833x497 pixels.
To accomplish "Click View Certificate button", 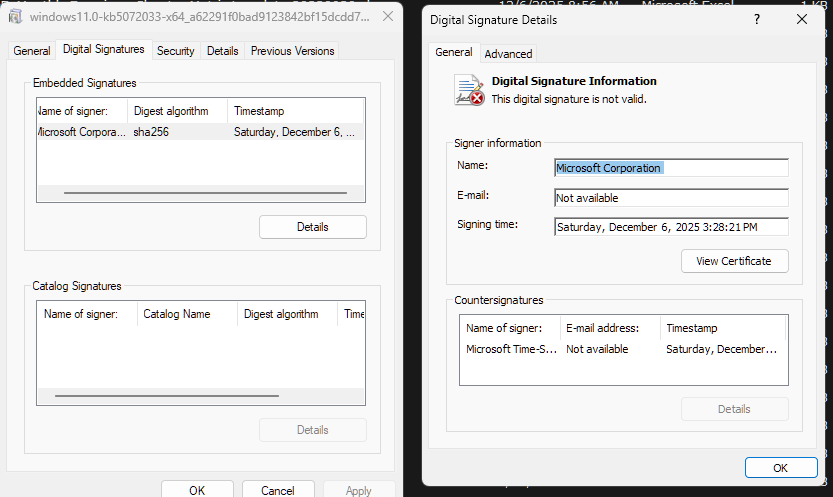I will 734,261.
